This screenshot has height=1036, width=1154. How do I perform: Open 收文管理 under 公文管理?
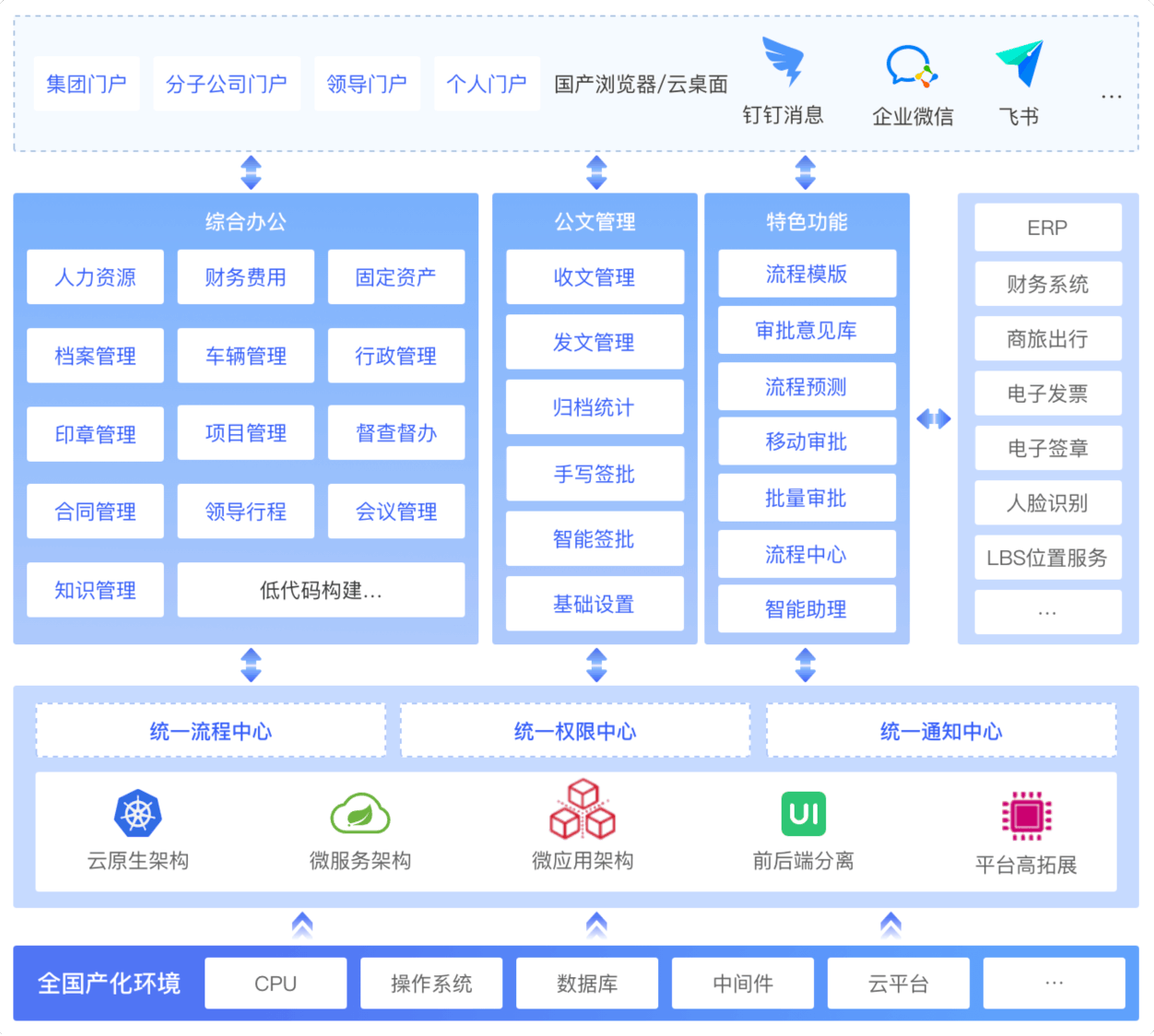coord(595,277)
